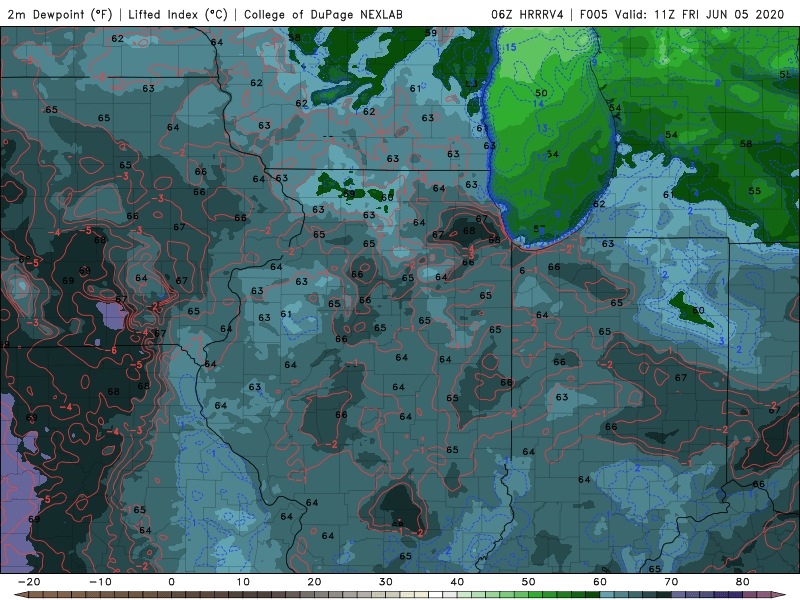This screenshot has width=800, height=600.
Task: Click the '30' color scale label
Action: pyautogui.click(x=386, y=582)
